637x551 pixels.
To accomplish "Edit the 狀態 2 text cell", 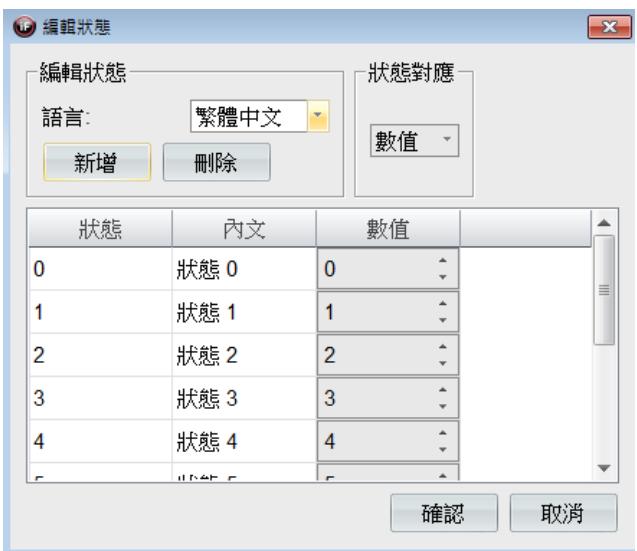I will coord(244,355).
